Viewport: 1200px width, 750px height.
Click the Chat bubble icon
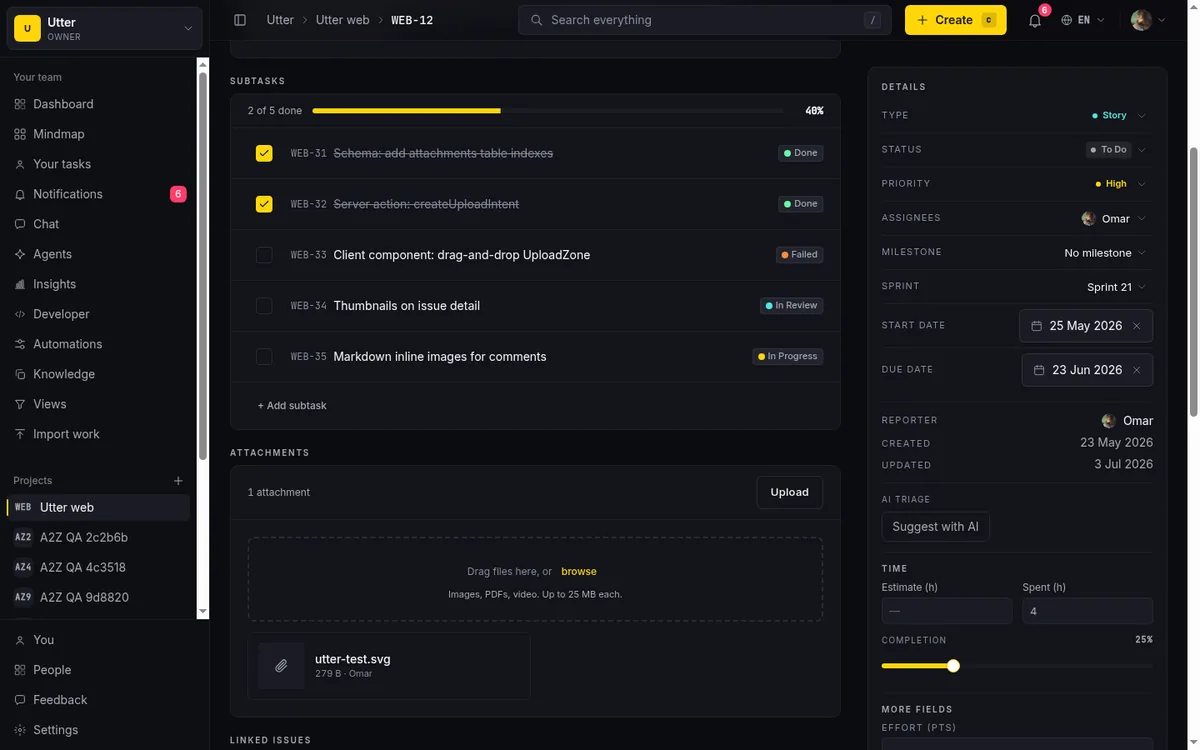pos(20,224)
